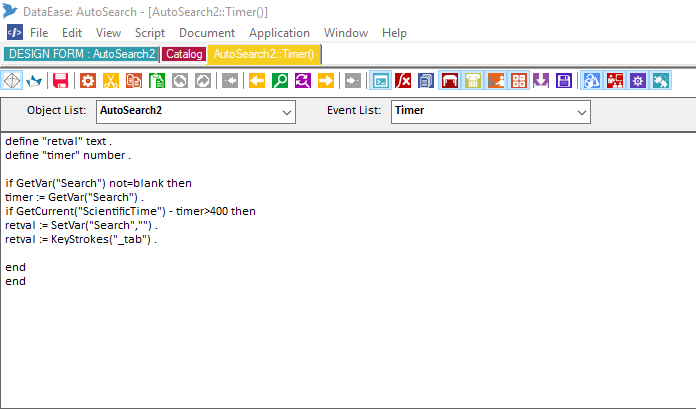The image size is (696, 409).
Task: Click the purple gear icon
Action: (638, 81)
